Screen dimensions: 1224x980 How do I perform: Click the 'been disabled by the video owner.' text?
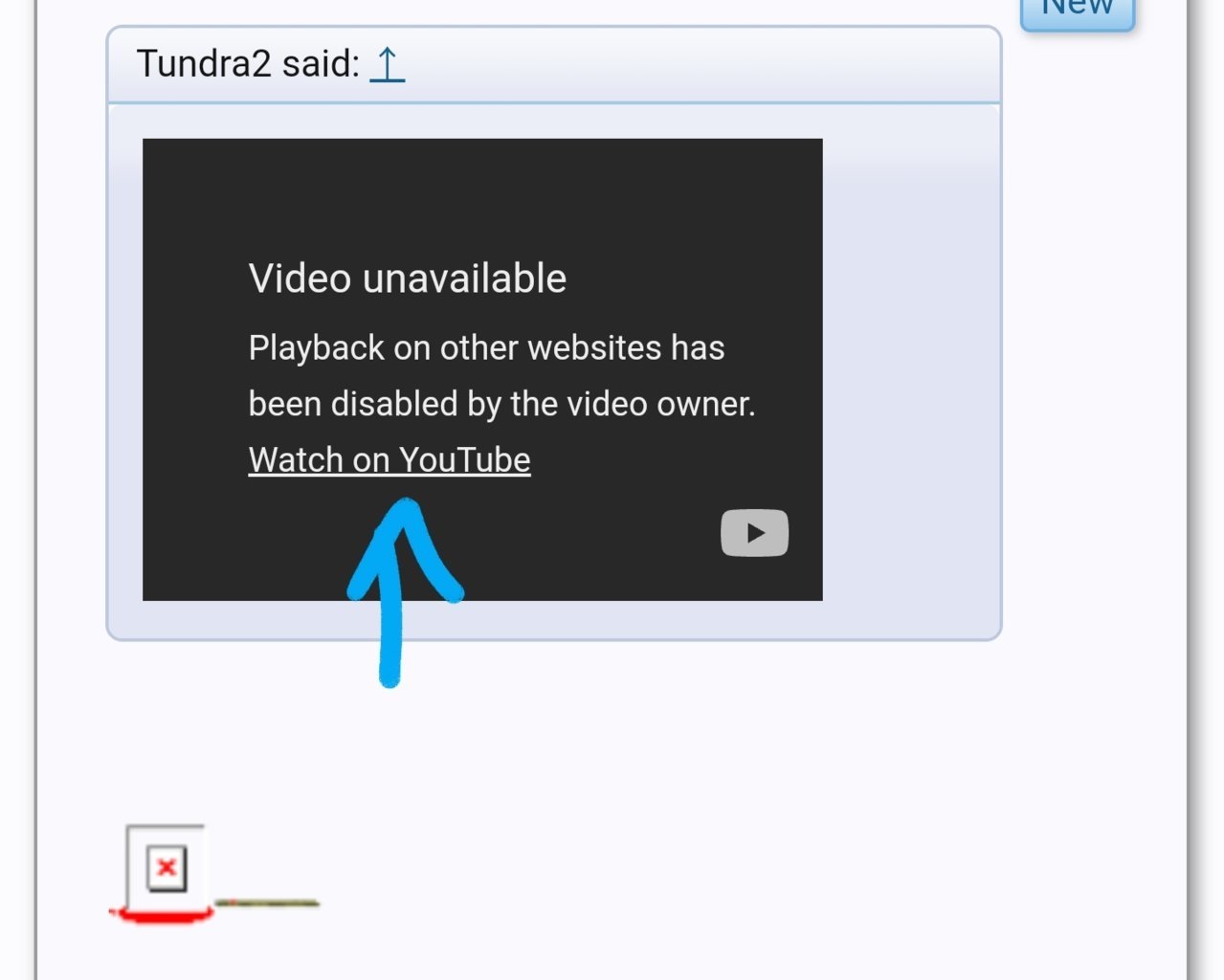click(x=501, y=404)
